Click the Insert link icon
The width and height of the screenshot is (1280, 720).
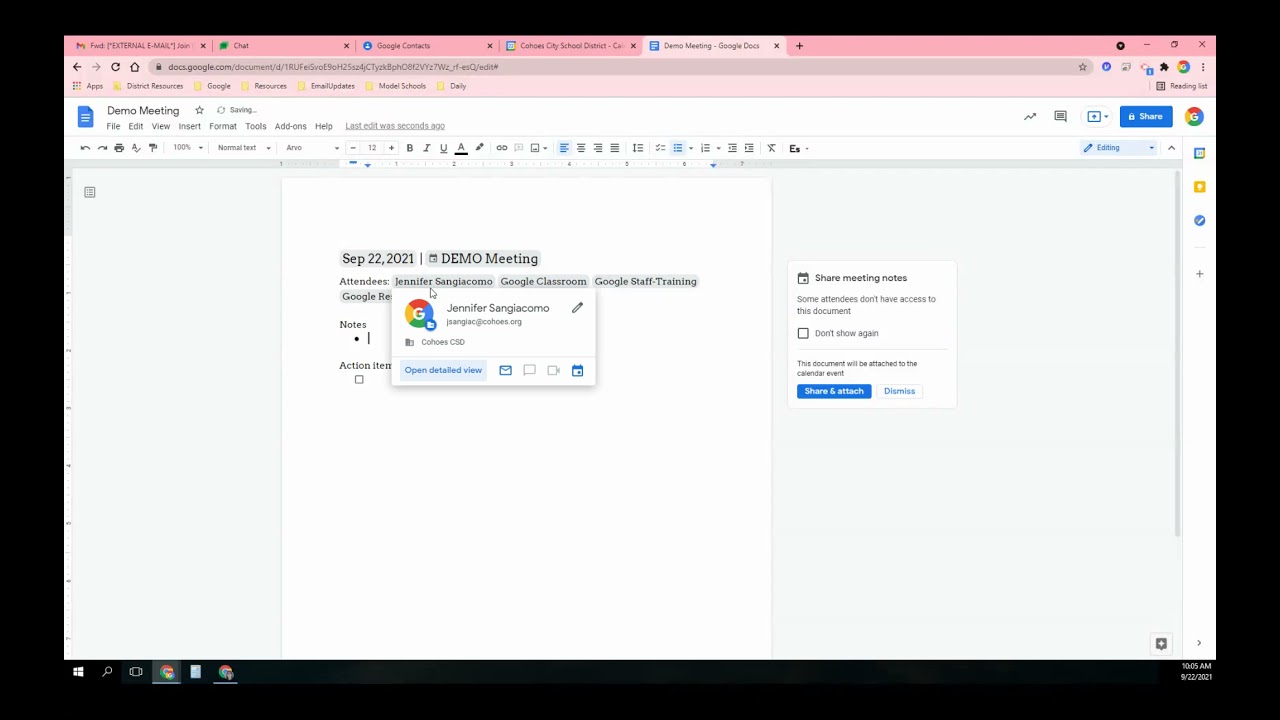pos(502,148)
